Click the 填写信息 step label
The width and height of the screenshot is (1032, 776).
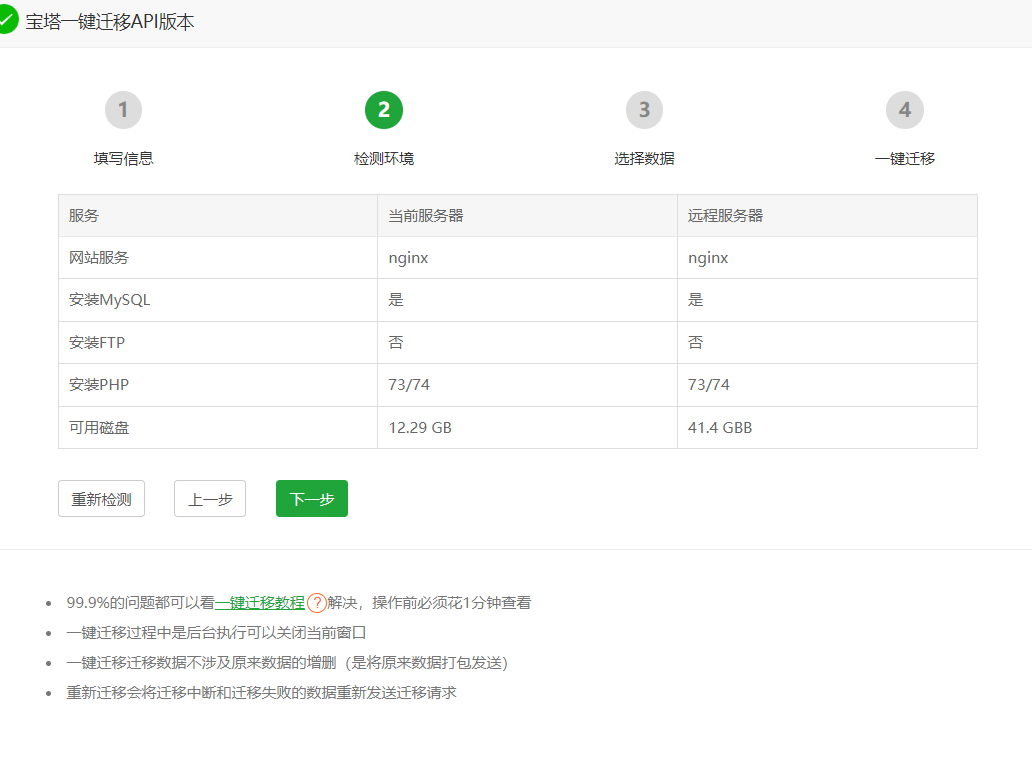click(x=123, y=158)
